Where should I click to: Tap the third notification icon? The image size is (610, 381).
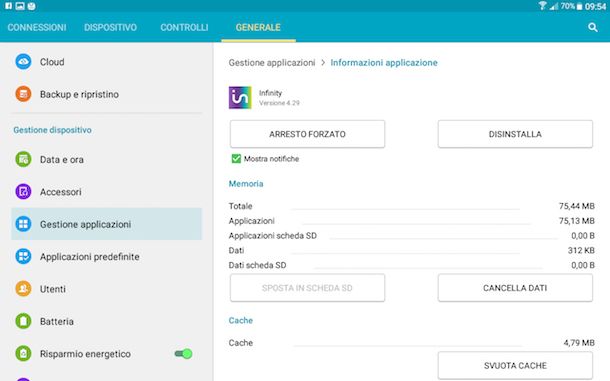(x=32, y=6)
